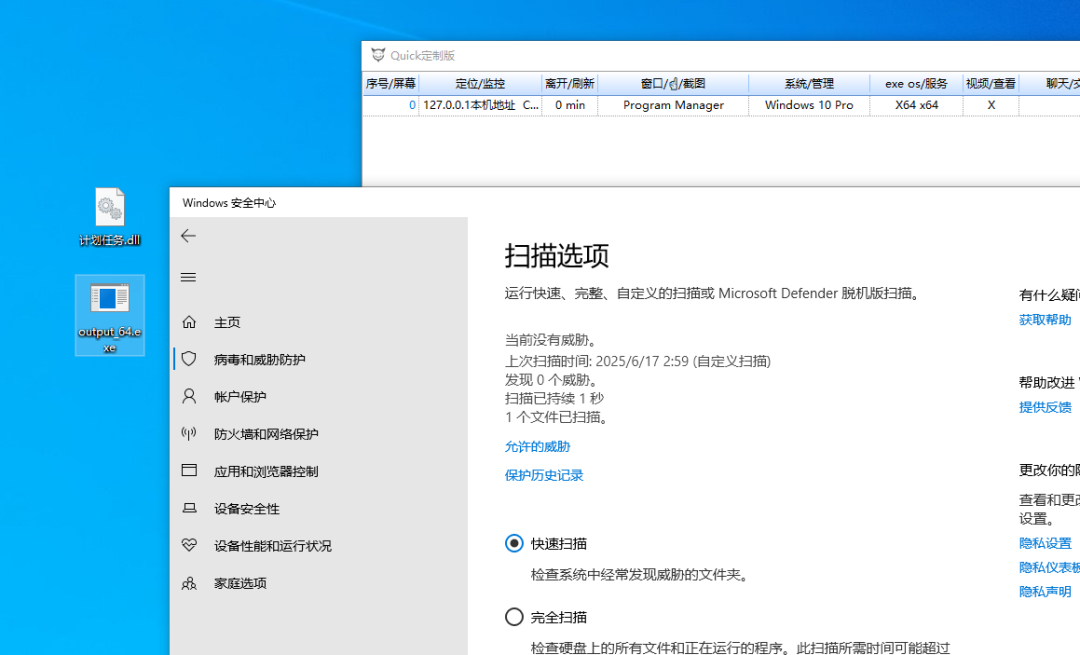Screen dimensions: 1080x655
Task: Select the output_64.exe desktop icon
Action: pos(110,315)
